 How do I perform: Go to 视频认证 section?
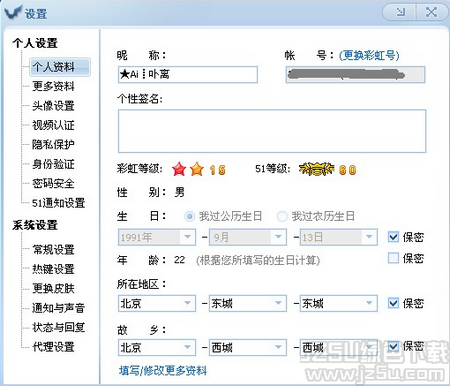pyautogui.click(x=53, y=125)
